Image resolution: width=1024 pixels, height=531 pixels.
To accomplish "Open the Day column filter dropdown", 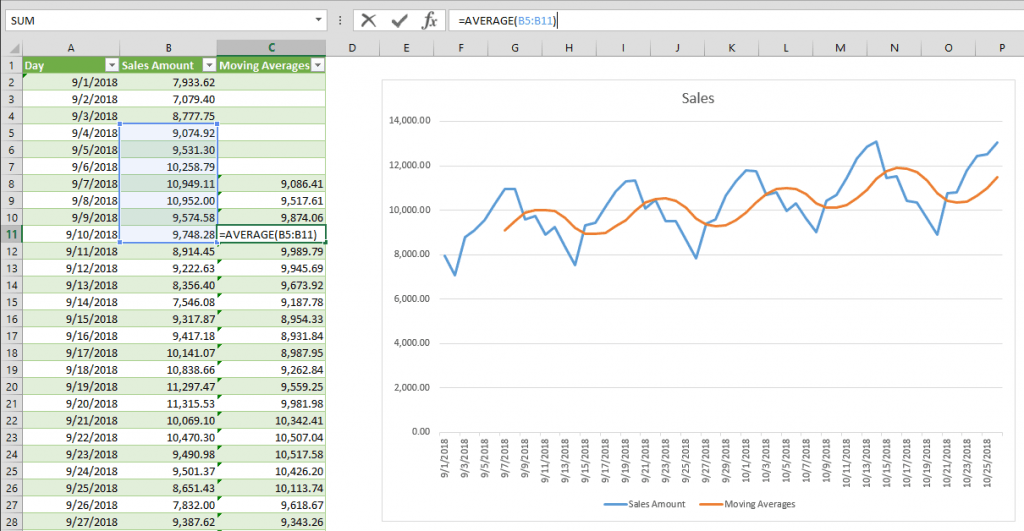I will point(112,65).
